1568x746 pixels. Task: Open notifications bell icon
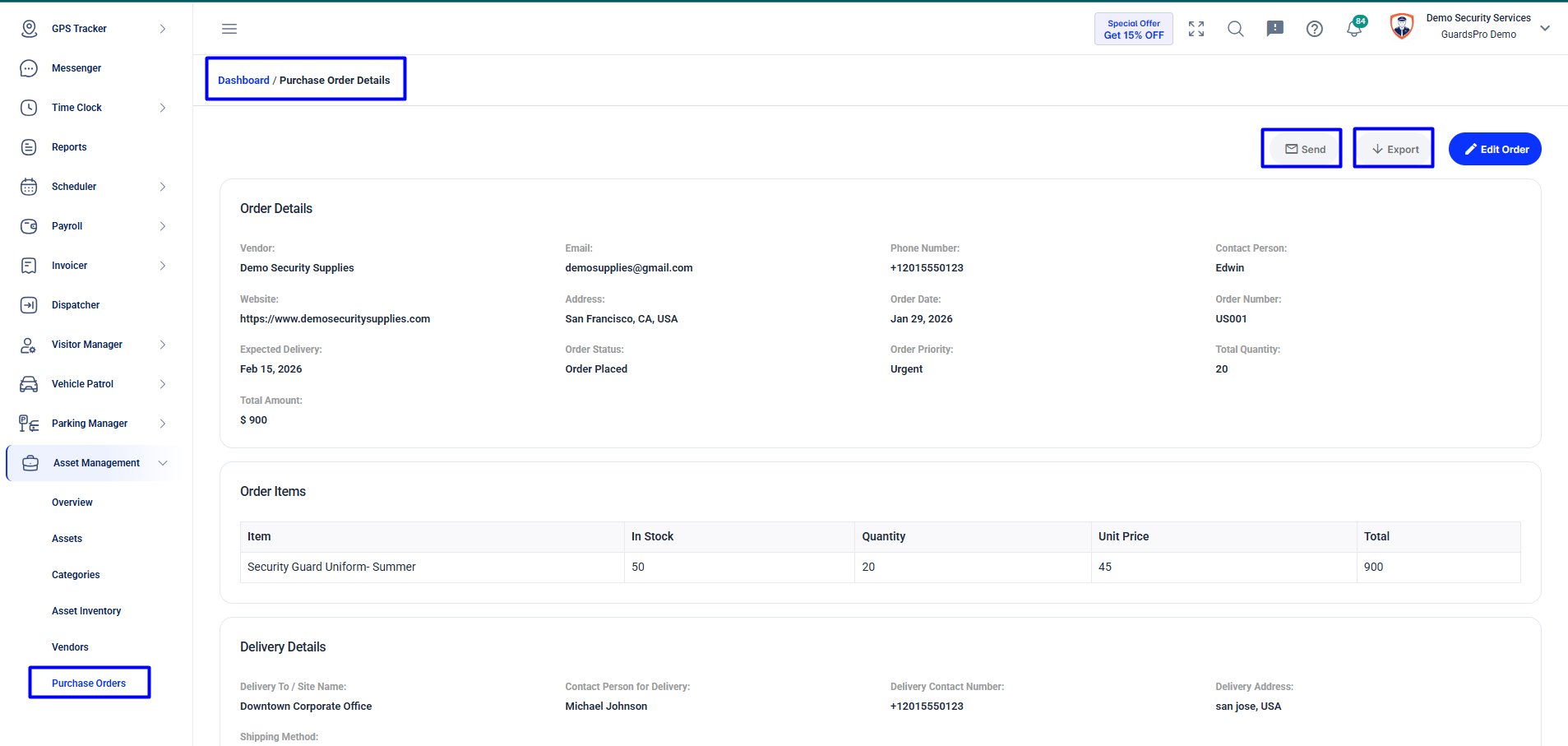pyautogui.click(x=1353, y=30)
